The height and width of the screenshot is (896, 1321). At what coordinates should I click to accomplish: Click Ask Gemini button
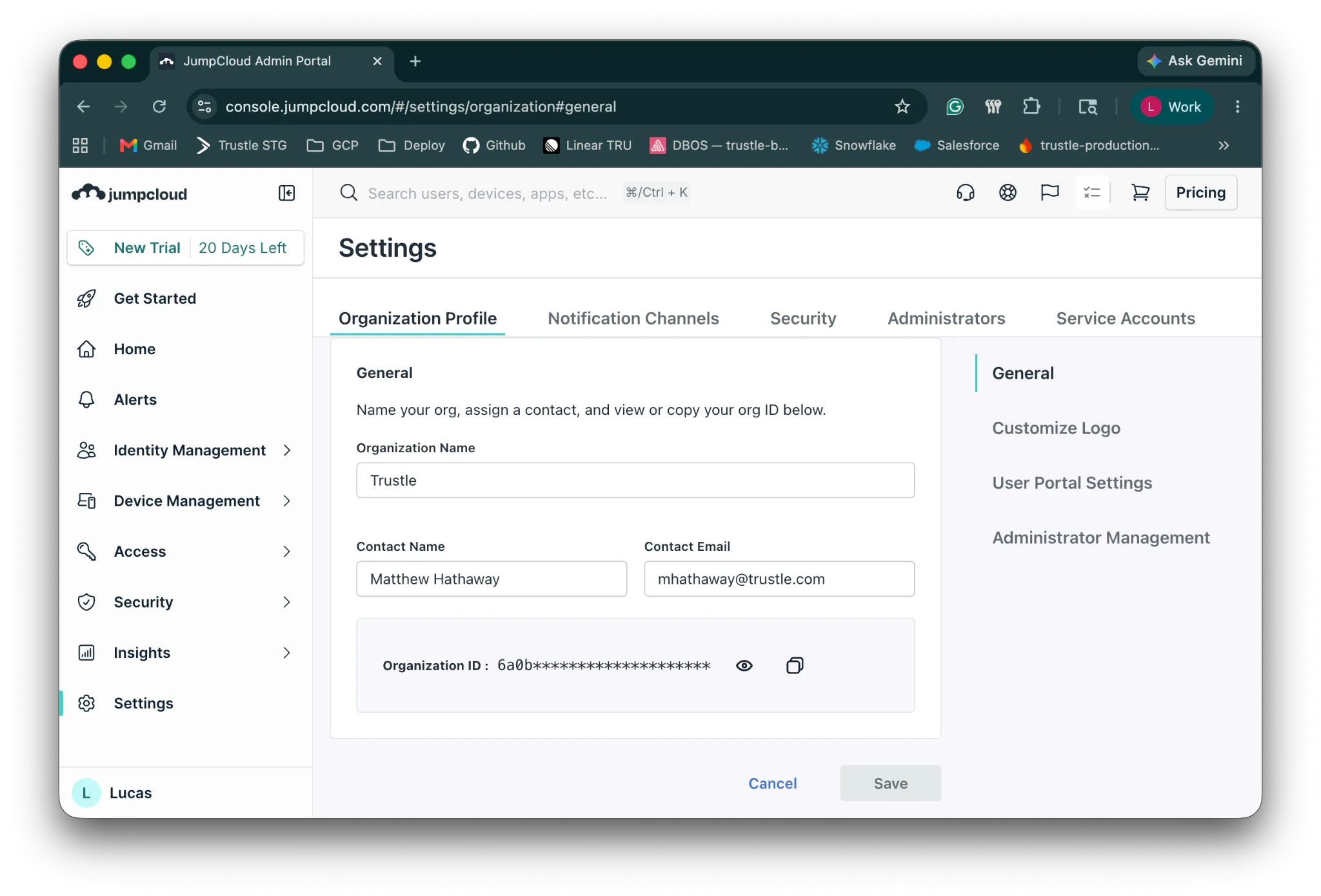click(x=1195, y=61)
